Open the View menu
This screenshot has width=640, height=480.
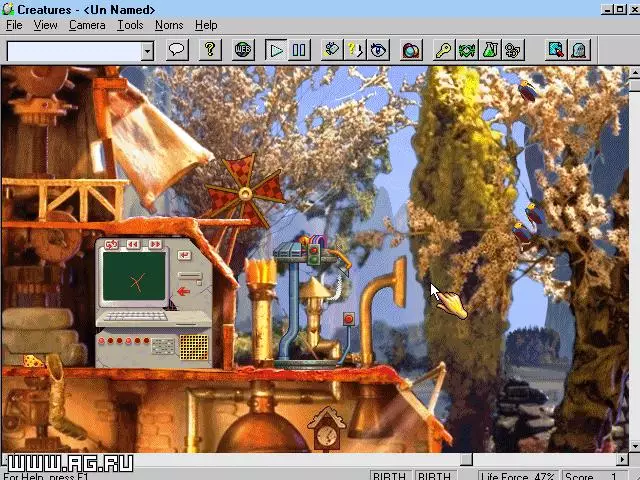(x=45, y=25)
